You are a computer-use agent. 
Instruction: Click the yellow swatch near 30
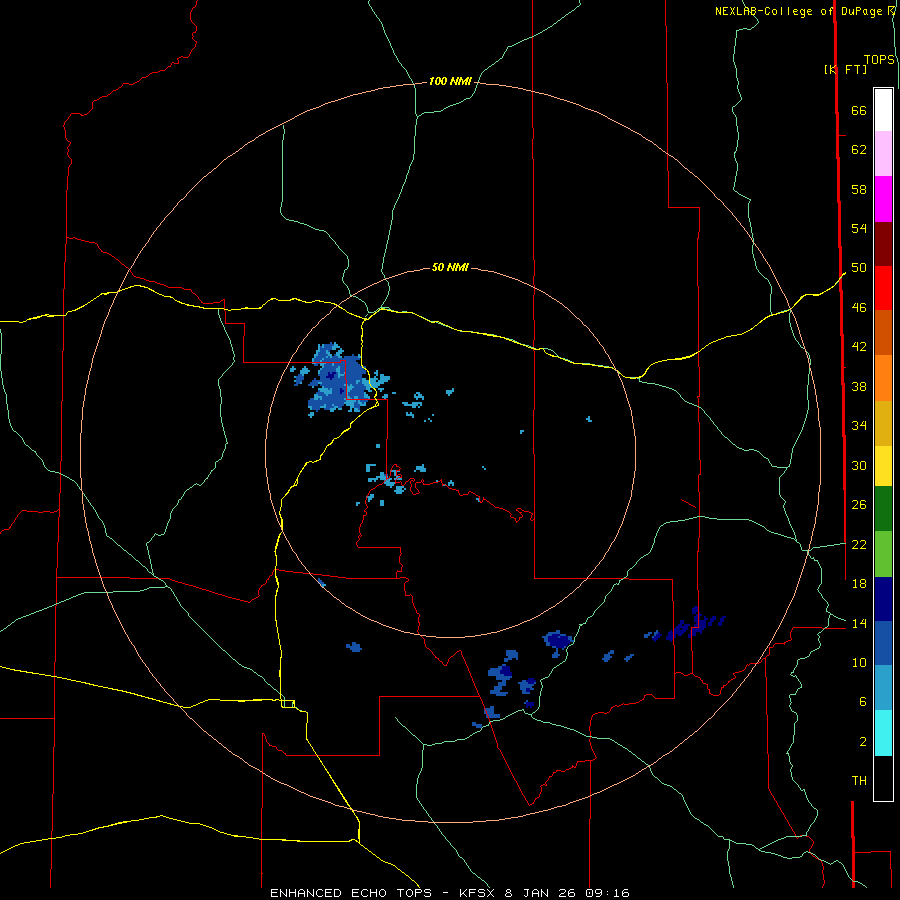tap(883, 466)
